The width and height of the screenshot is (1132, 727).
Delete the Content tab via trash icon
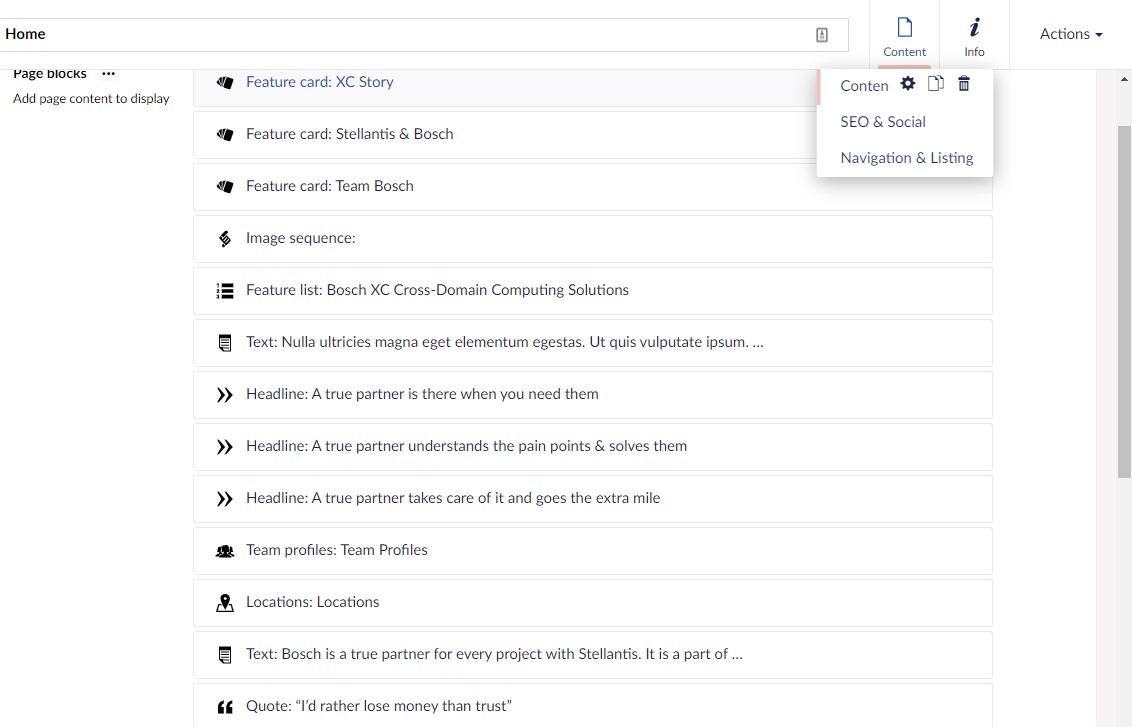point(963,84)
